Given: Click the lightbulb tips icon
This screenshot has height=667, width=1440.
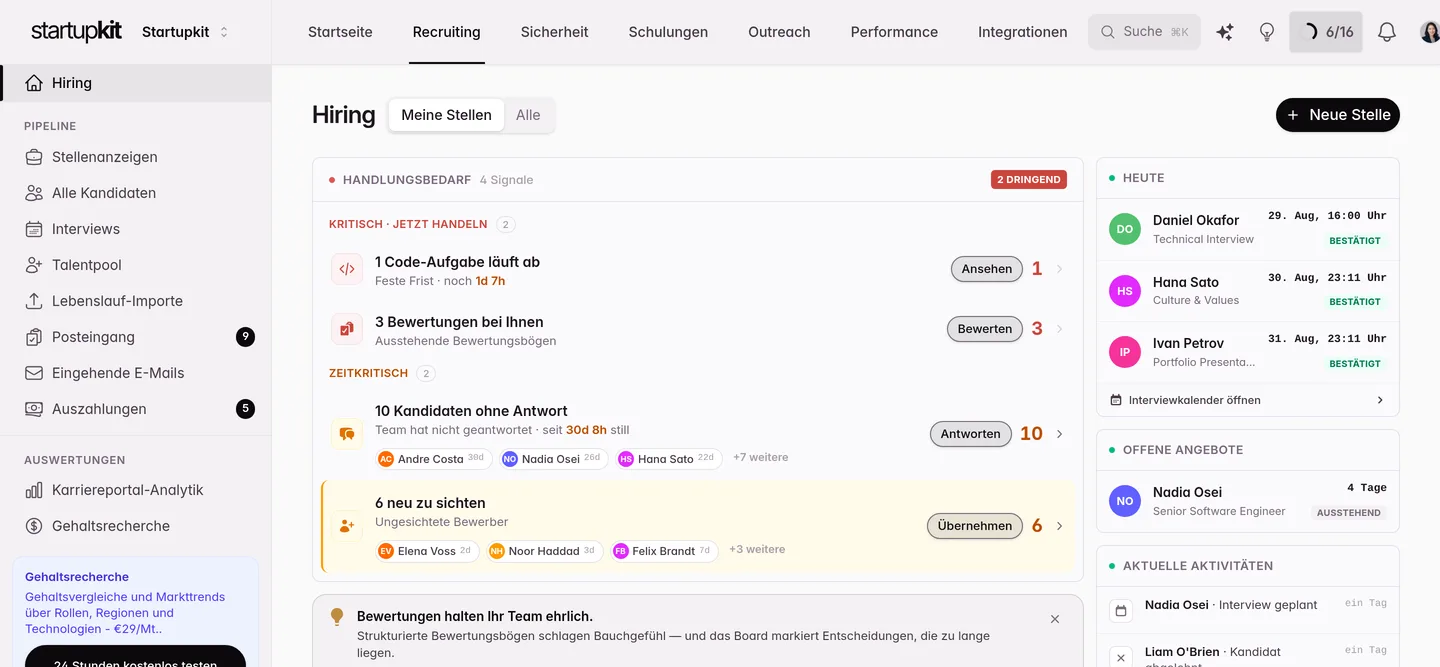Looking at the screenshot, I should click(x=1267, y=32).
